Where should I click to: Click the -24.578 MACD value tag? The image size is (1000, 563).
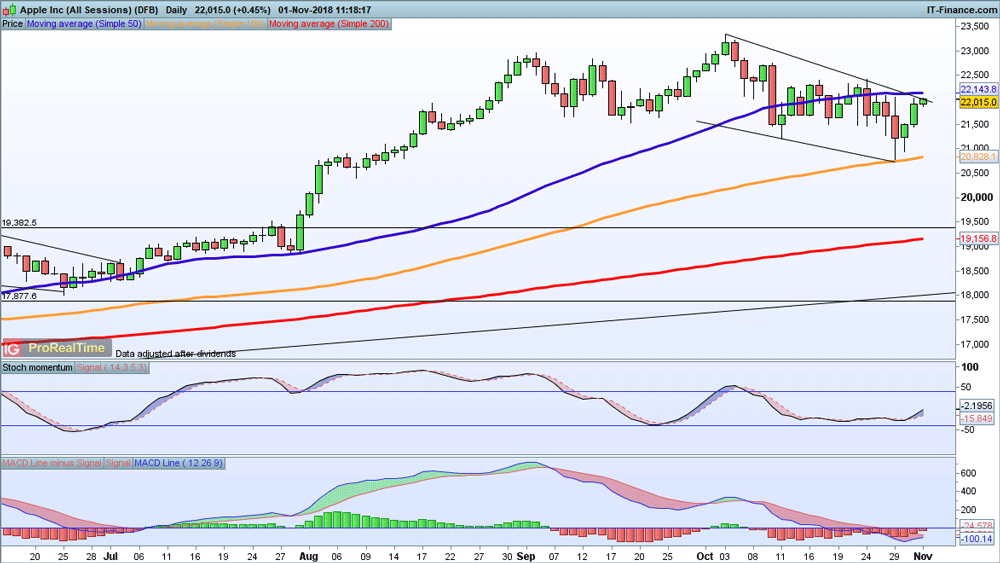[x=977, y=526]
